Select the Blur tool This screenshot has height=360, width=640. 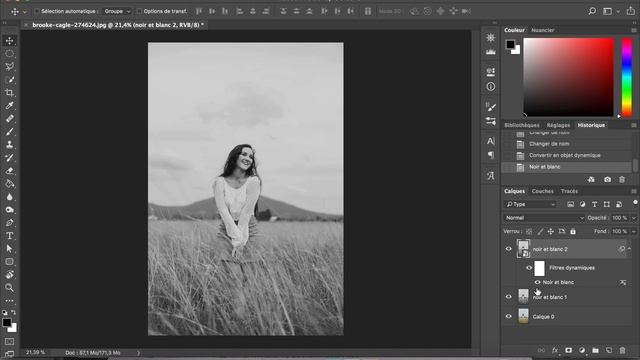pos(9,197)
